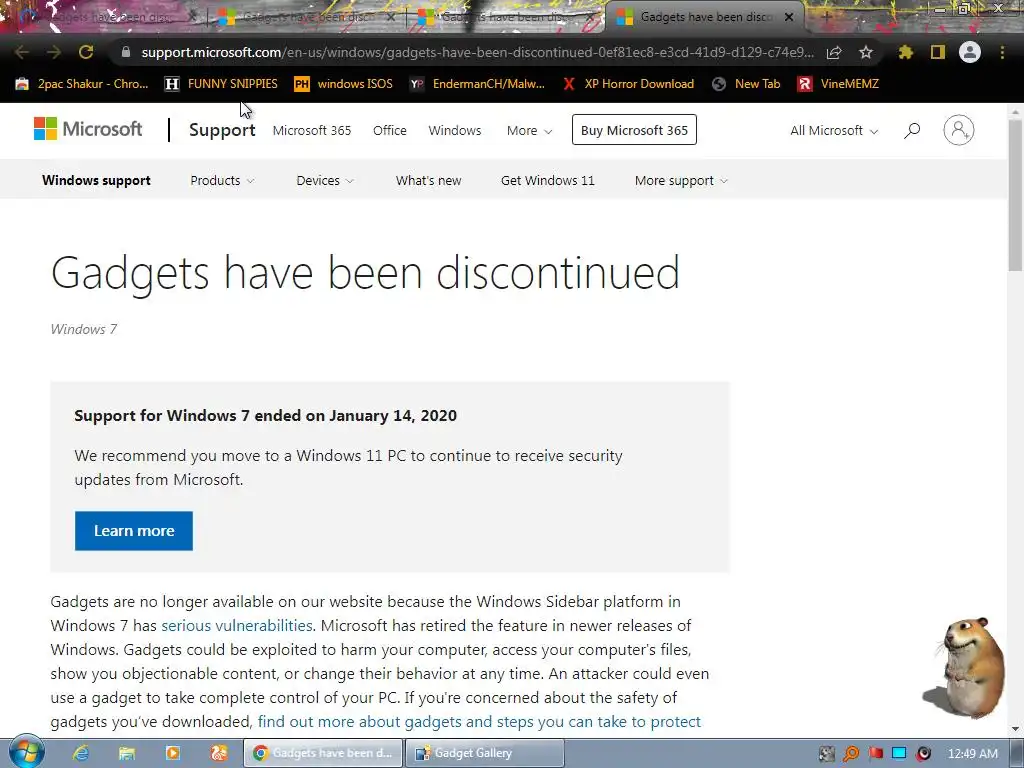Click the Windows support nav item
This screenshot has width=1024, height=768.
[x=96, y=181]
